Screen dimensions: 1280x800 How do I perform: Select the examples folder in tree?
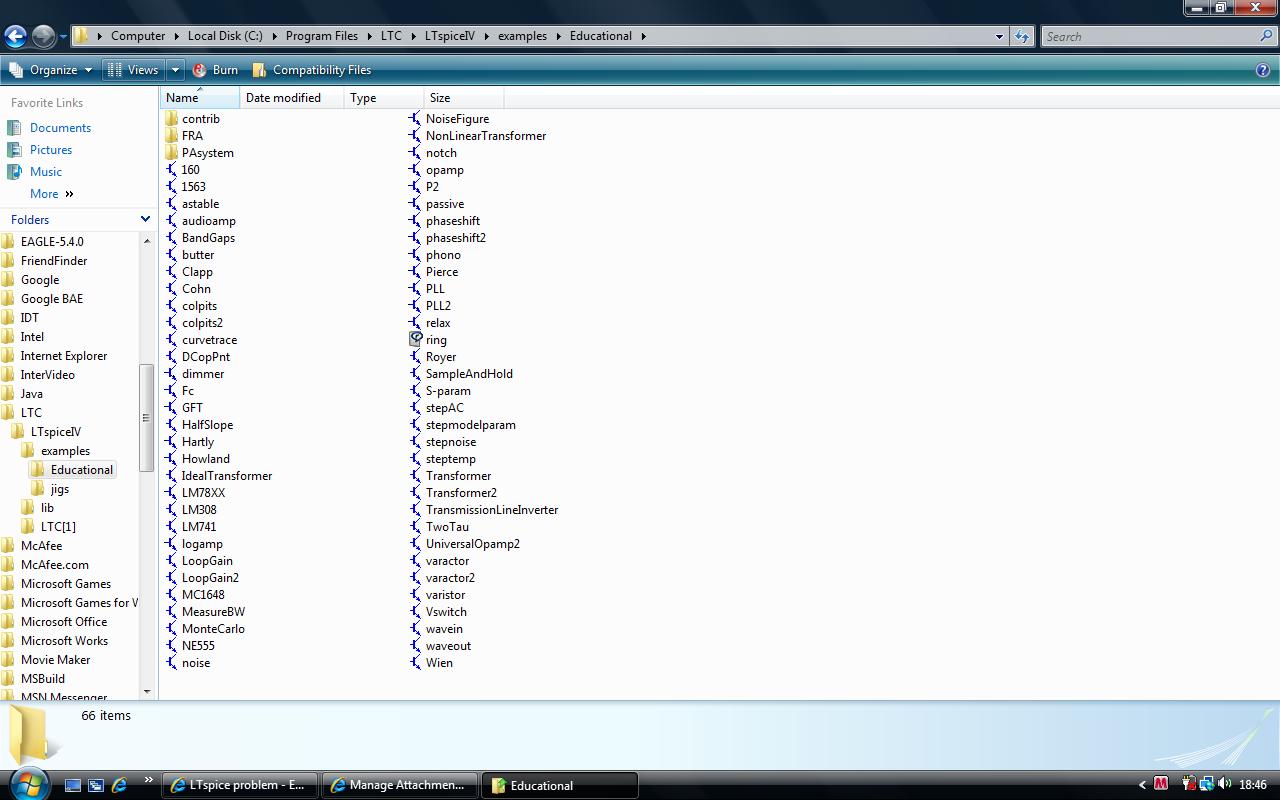65,451
